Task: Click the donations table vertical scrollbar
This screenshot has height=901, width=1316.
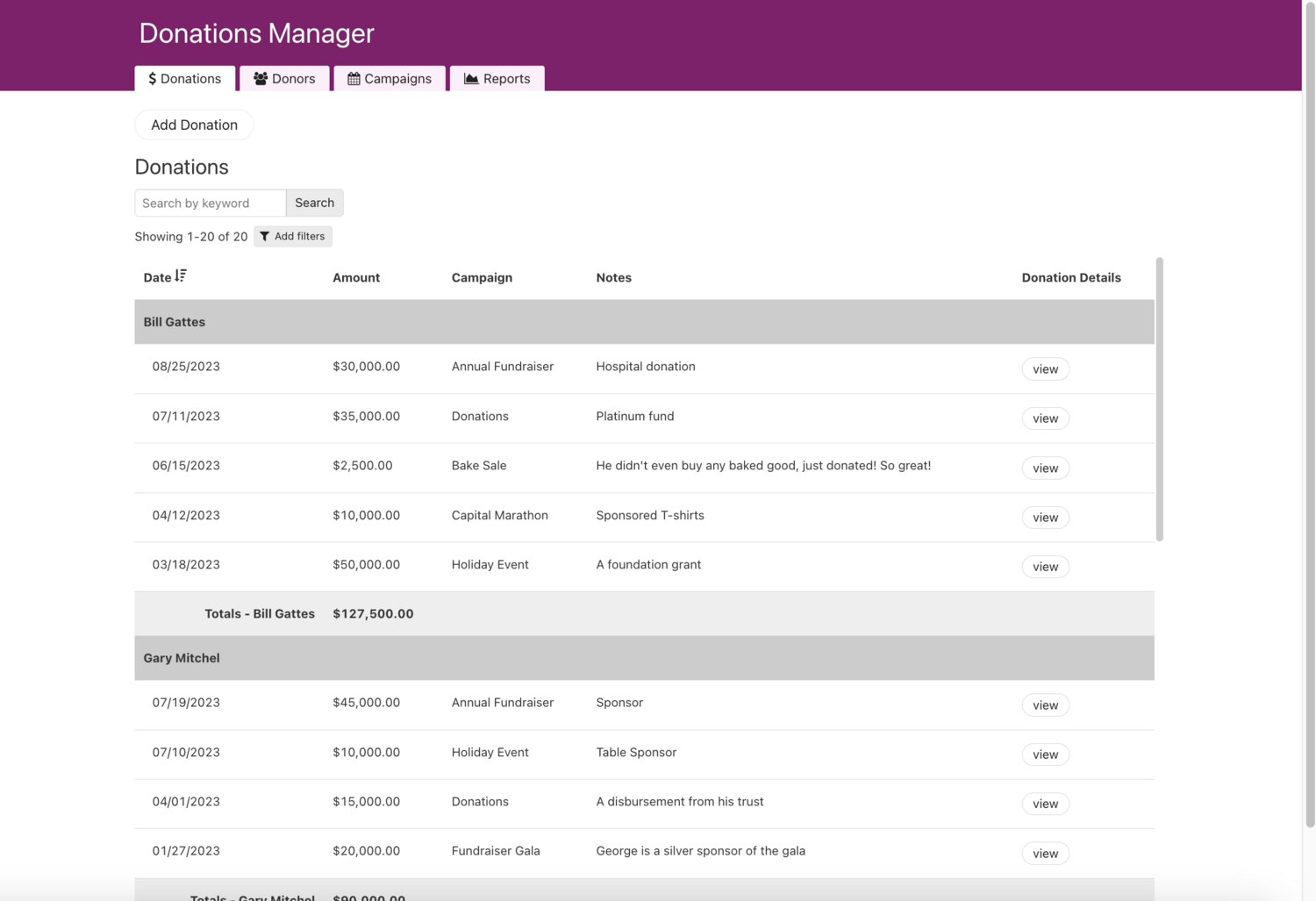Action: click(1159, 399)
